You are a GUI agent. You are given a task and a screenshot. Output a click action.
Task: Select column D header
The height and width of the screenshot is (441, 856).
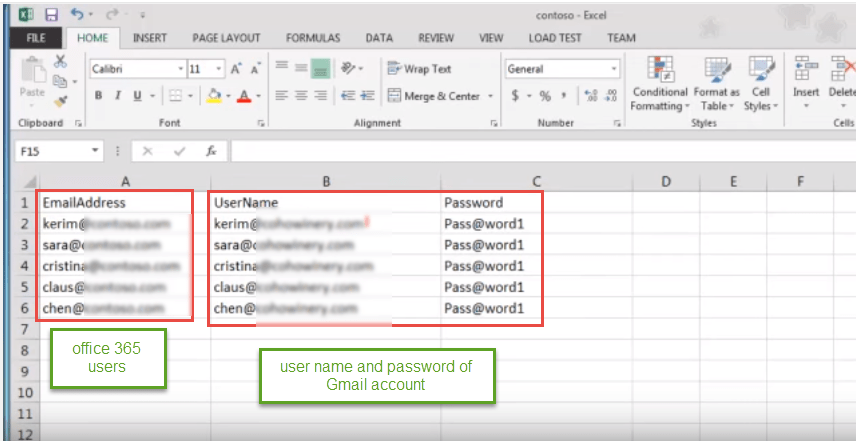pos(665,182)
